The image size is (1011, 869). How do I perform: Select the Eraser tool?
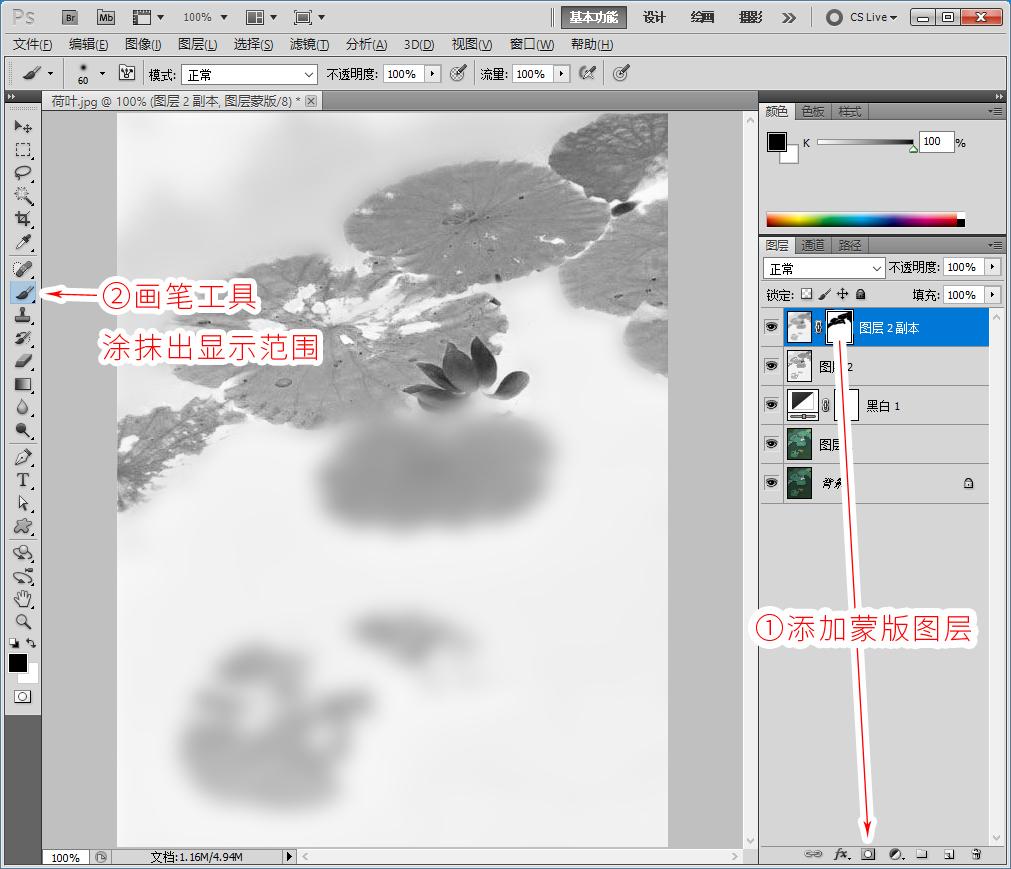23,361
